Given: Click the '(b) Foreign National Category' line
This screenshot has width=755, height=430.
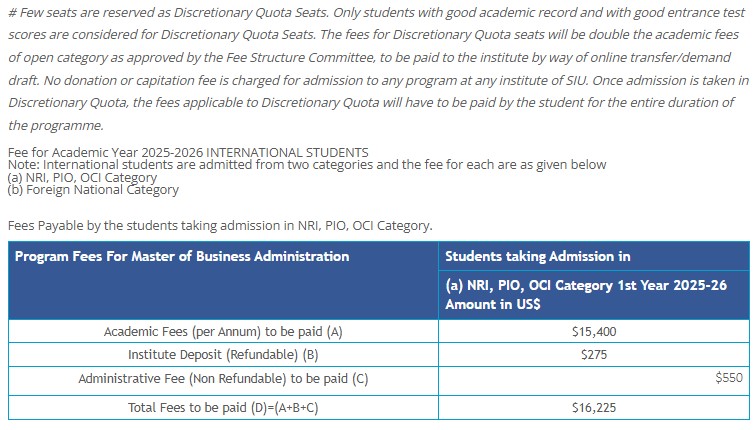Looking at the screenshot, I should tap(93, 189).
